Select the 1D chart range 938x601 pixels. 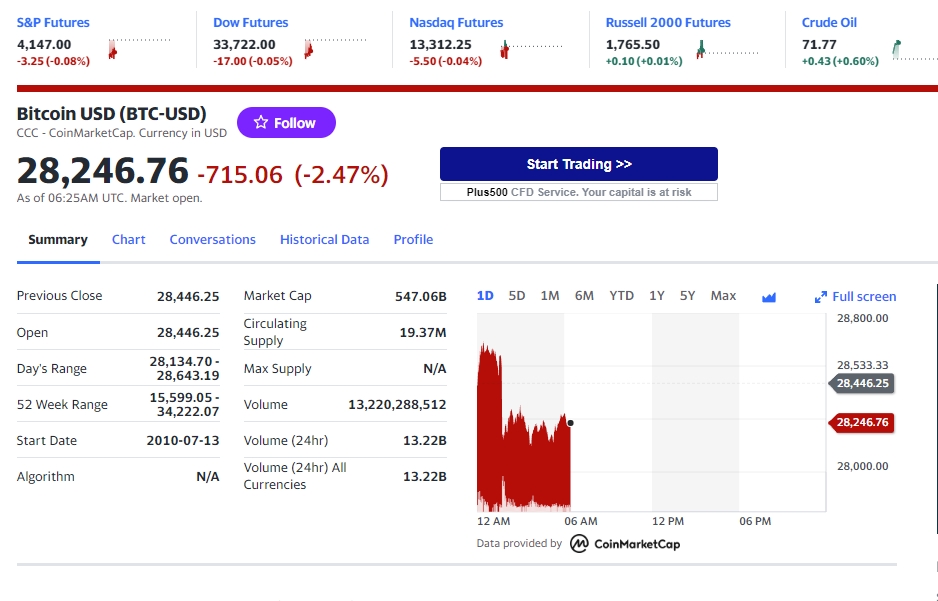coord(485,296)
